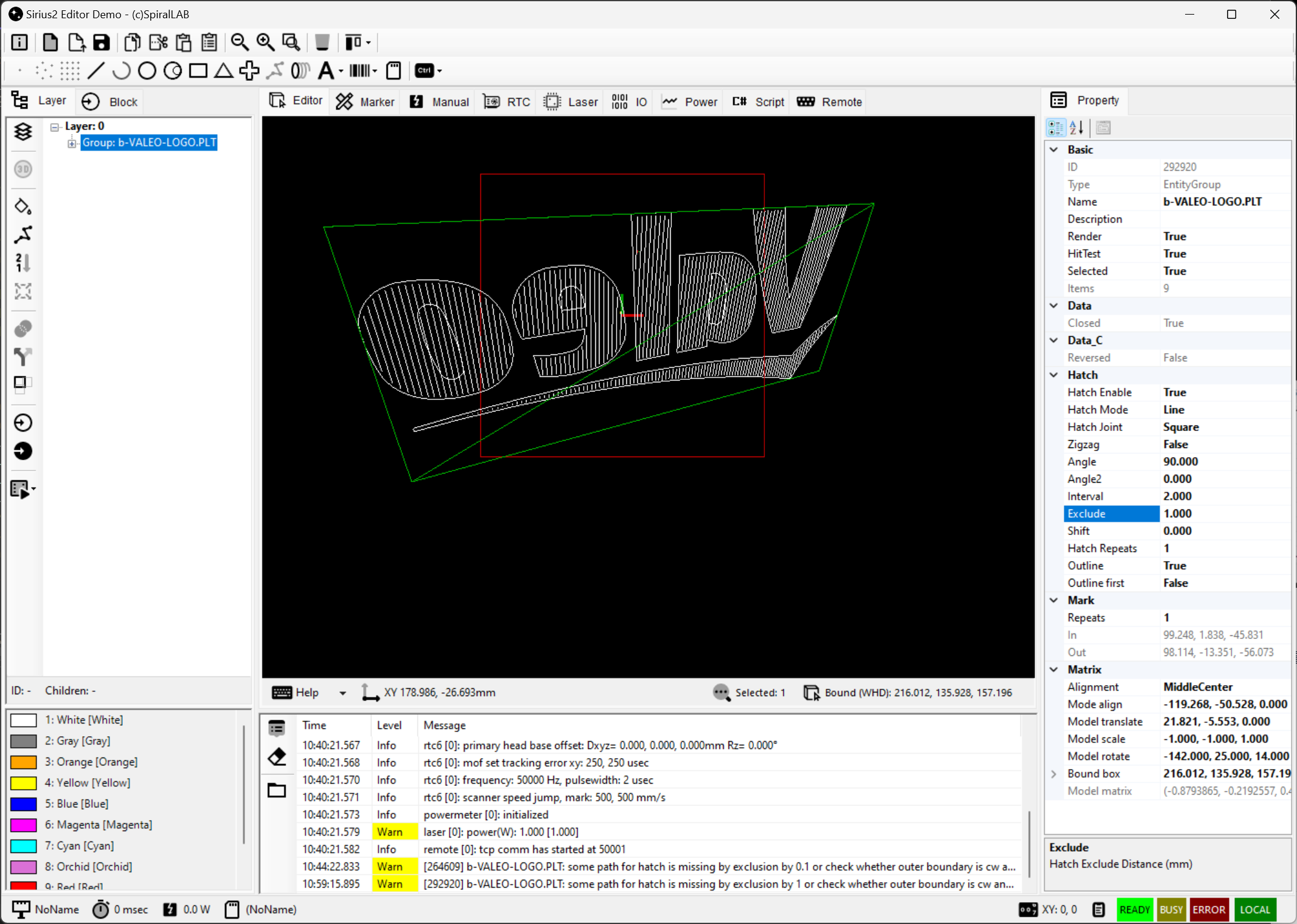This screenshot has height=924, width=1297.
Task: Click the BUSY status indicator
Action: pos(1171,909)
